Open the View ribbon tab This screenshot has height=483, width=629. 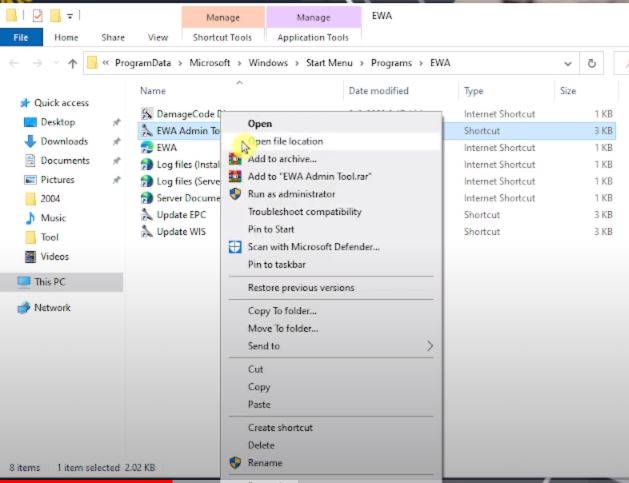tap(158, 37)
